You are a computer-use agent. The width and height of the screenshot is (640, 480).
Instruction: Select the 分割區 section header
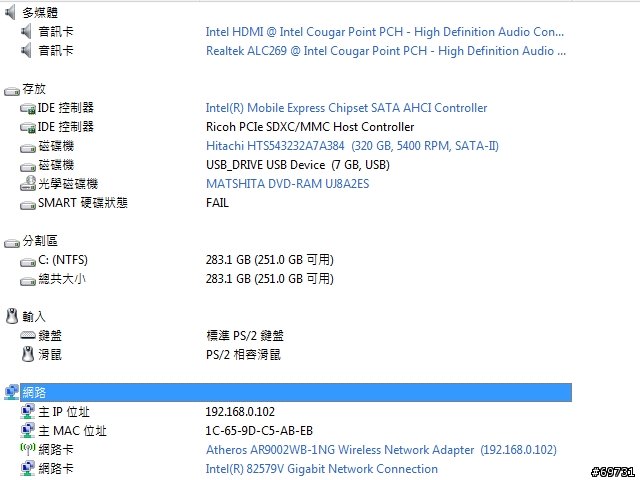(x=40, y=240)
